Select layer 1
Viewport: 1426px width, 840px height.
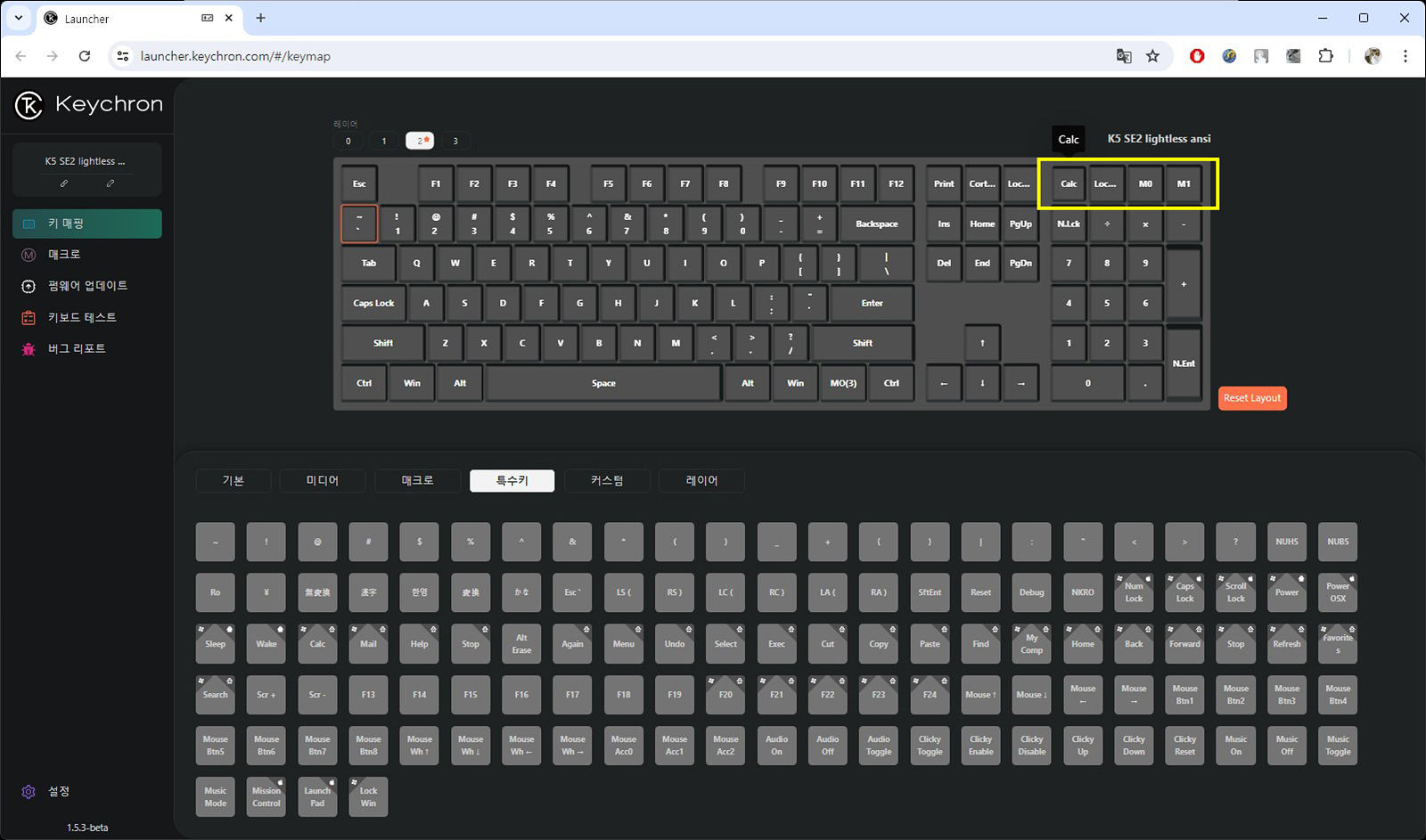(384, 141)
